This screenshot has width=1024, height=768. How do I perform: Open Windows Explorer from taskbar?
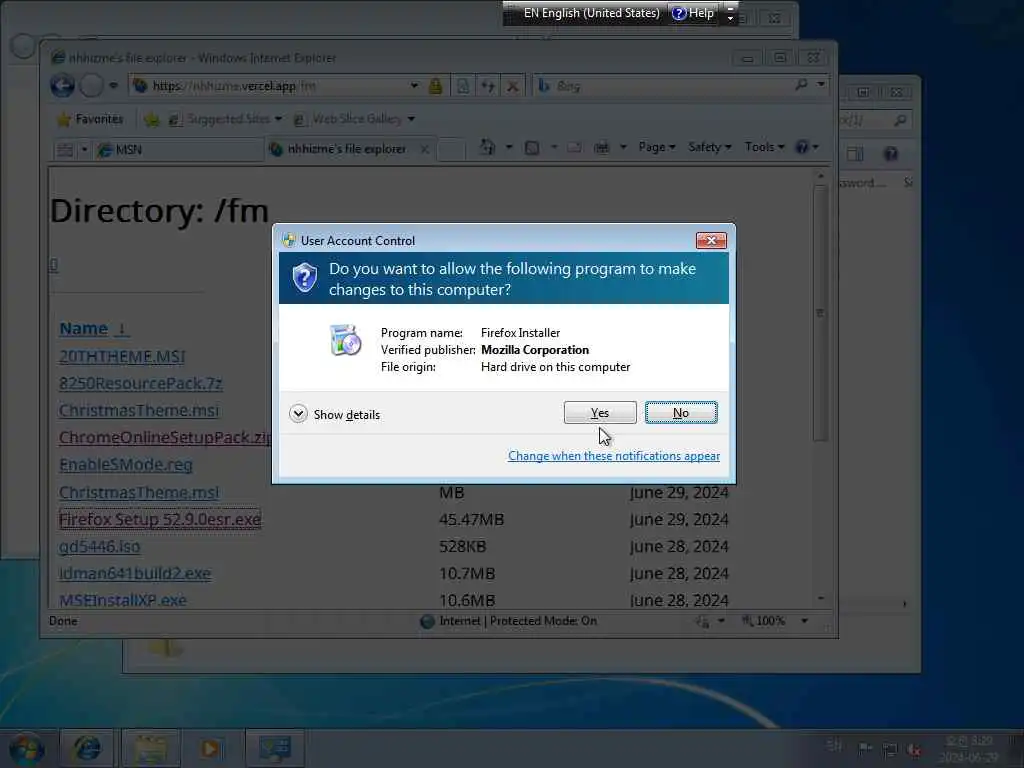point(151,748)
